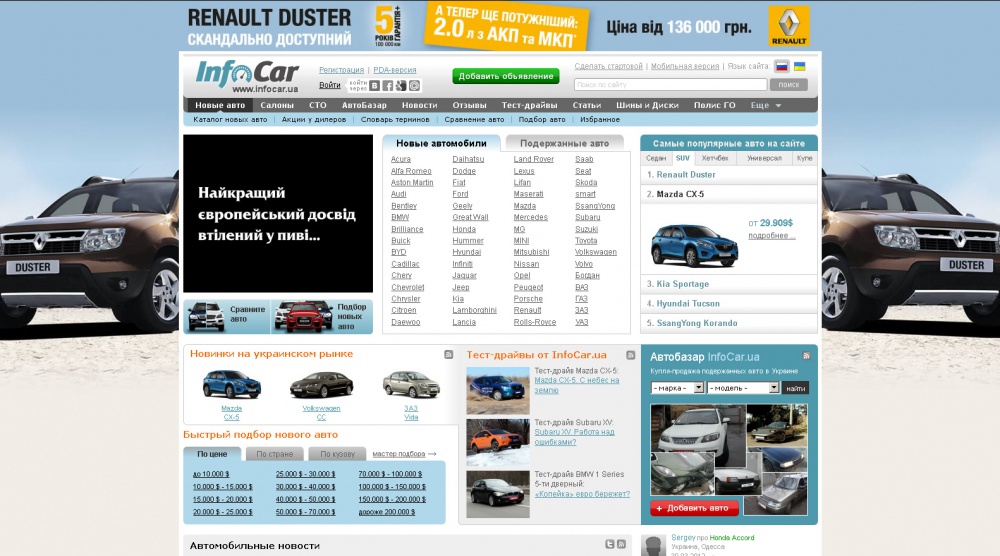
Task: Log in via the VKontakte icon
Action: [x=374, y=85]
